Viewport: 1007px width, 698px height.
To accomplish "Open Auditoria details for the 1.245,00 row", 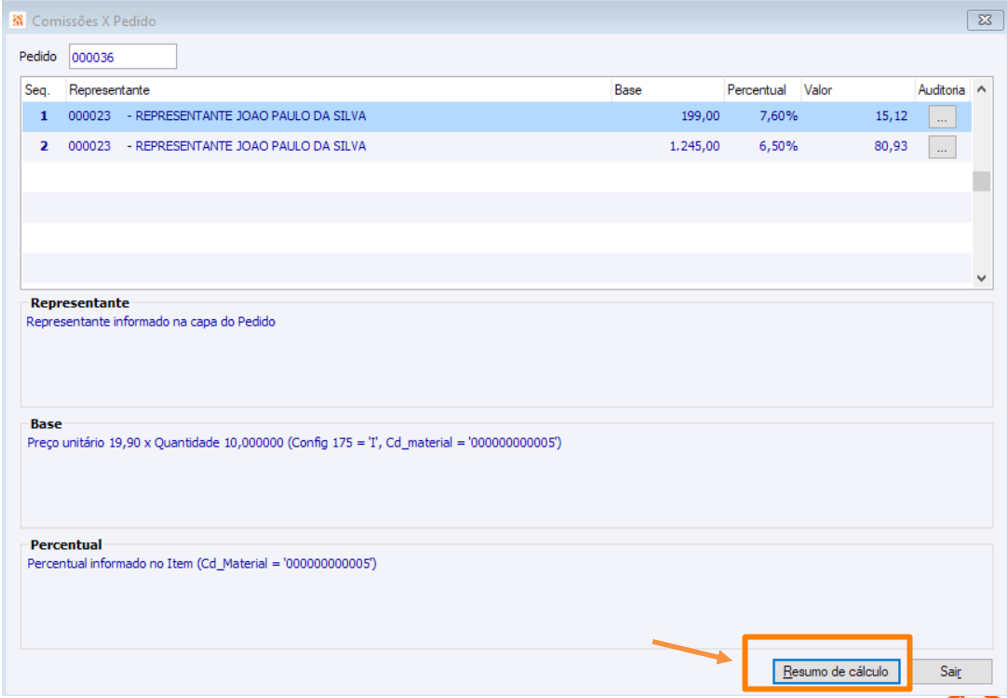I will 942,147.
